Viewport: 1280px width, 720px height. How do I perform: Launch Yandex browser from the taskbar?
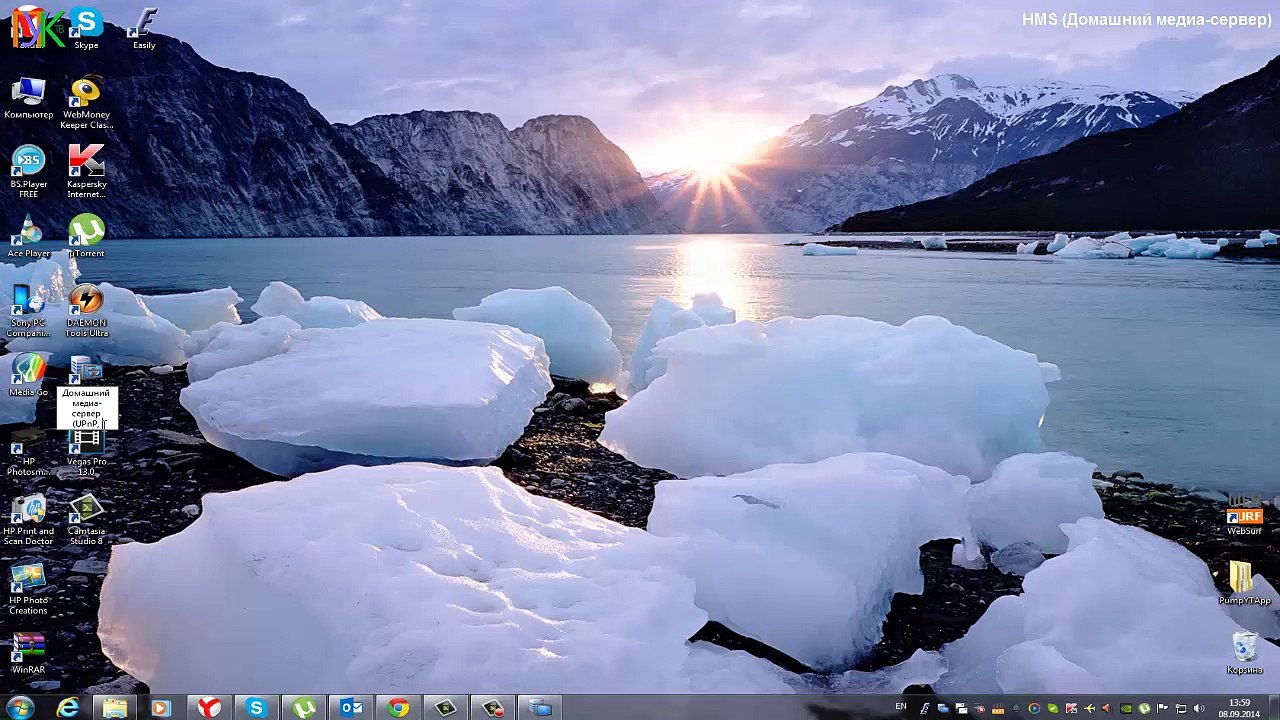click(209, 707)
